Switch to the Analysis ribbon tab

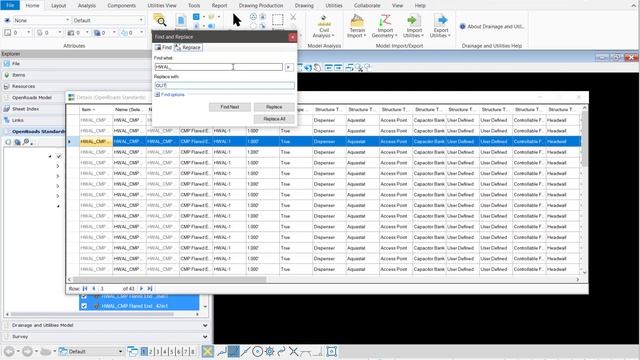tap(87, 6)
